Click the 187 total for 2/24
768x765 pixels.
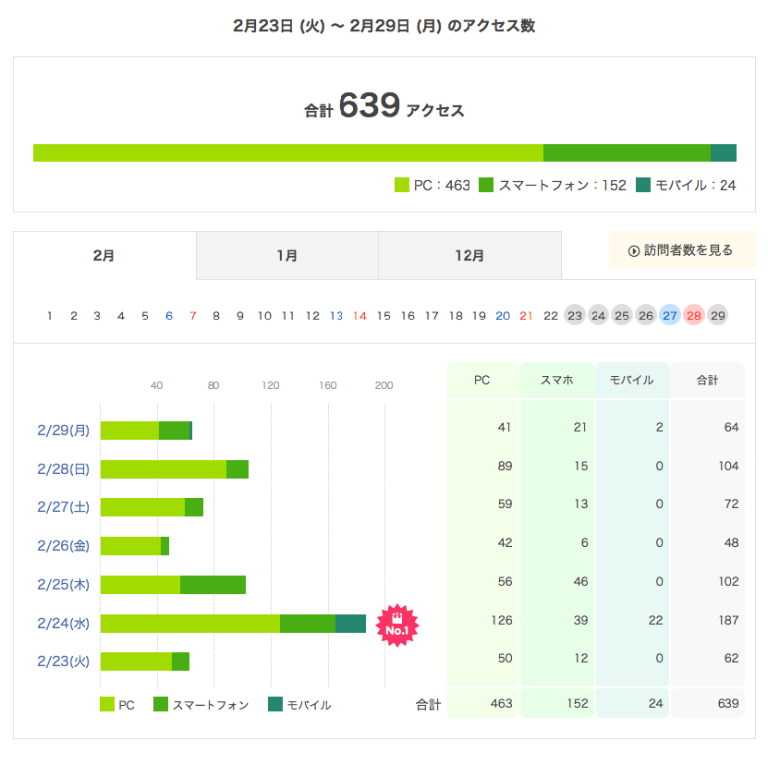coord(728,621)
